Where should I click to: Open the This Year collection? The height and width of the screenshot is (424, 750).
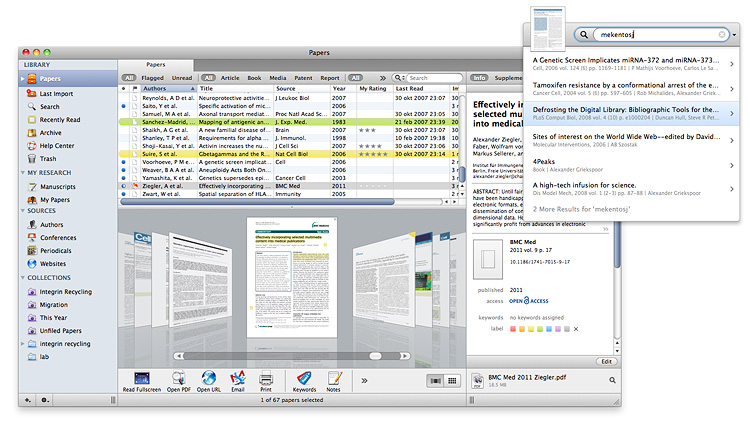pyautogui.click(x=53, y=317)
